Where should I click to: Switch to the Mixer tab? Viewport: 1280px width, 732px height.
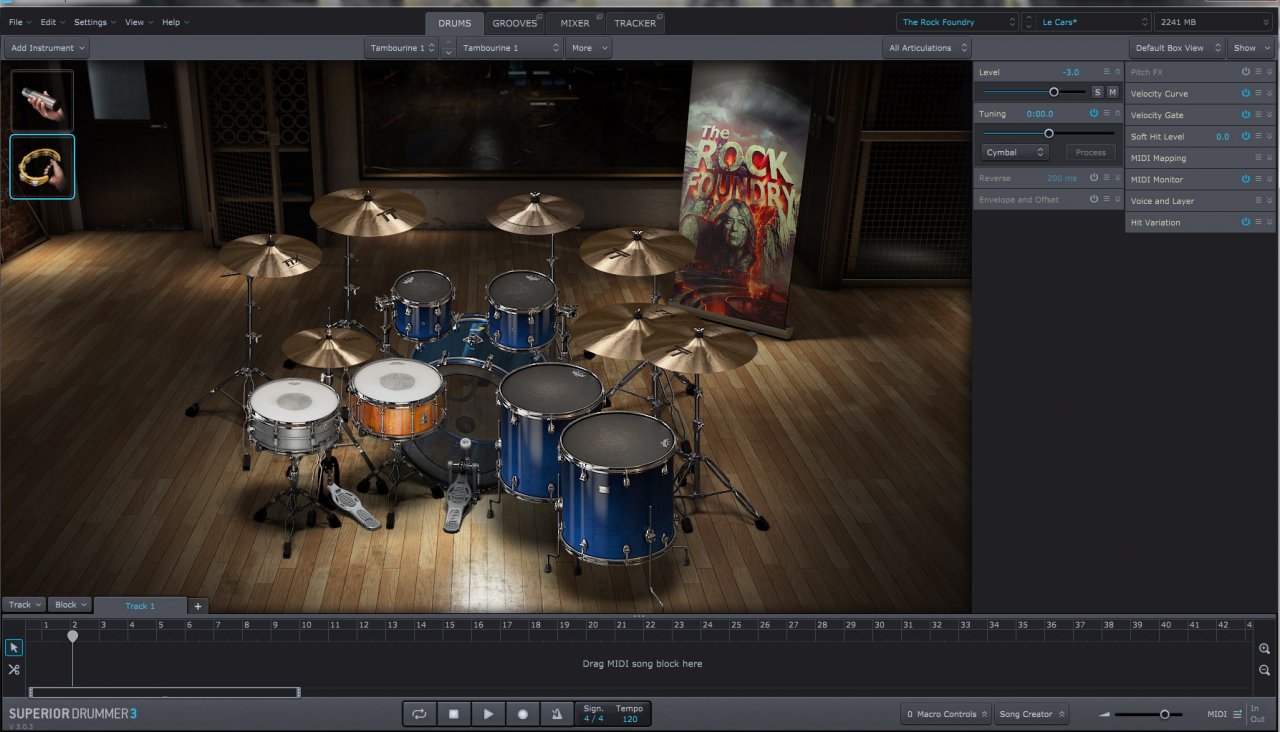[575, 23]
